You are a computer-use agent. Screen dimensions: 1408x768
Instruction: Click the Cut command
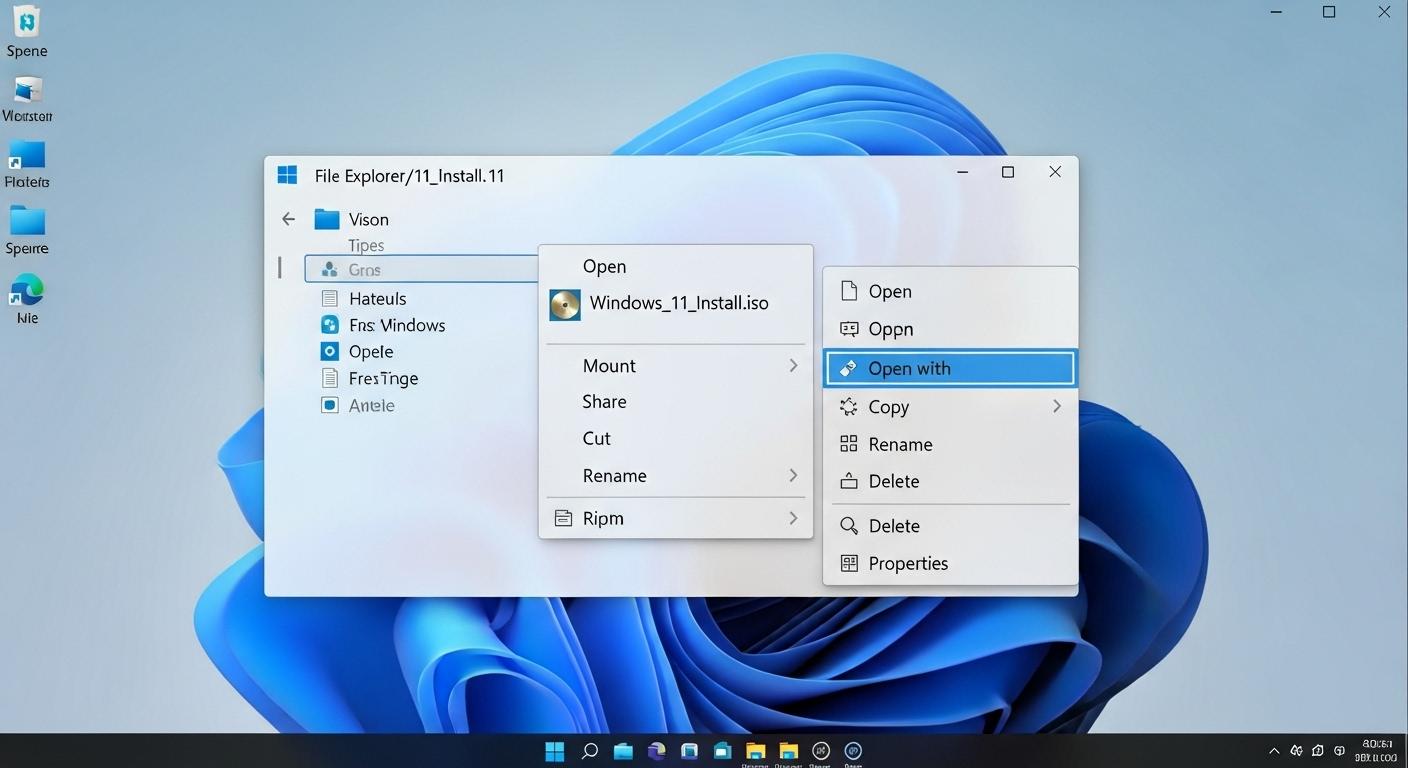pos(596,438)
